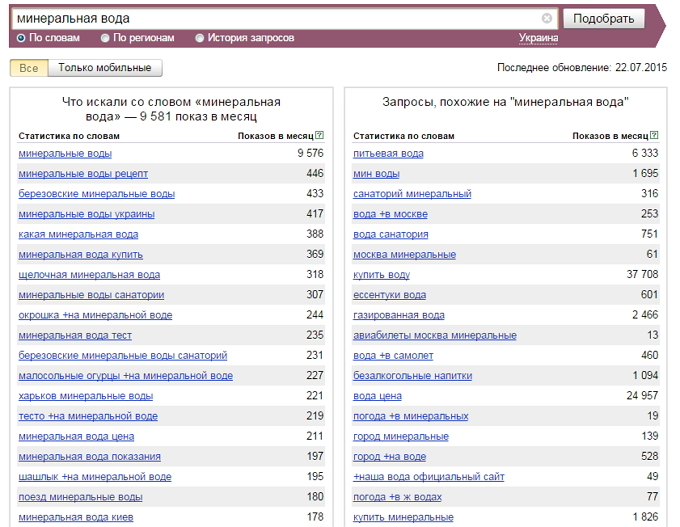Open 'минеральные воды' keyword link
This screenshot has width=680, height=527.
click(x=65, y=154)
